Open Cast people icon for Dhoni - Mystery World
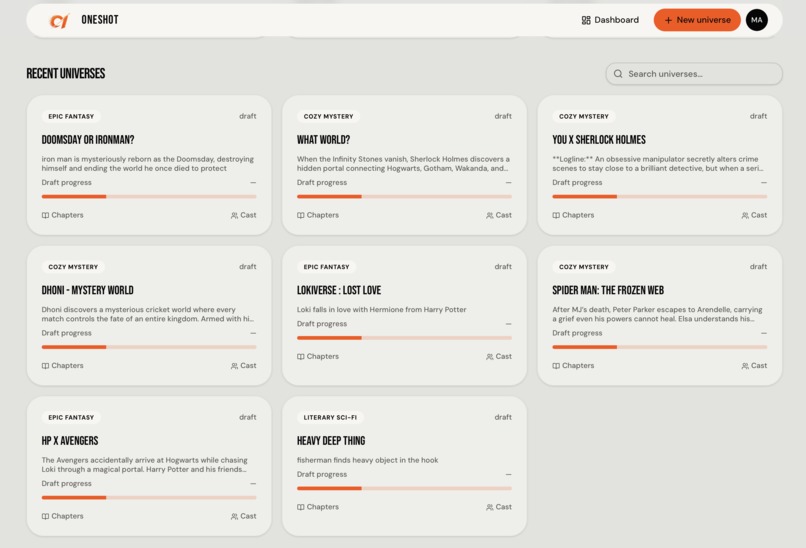 [x=234, y=366]
